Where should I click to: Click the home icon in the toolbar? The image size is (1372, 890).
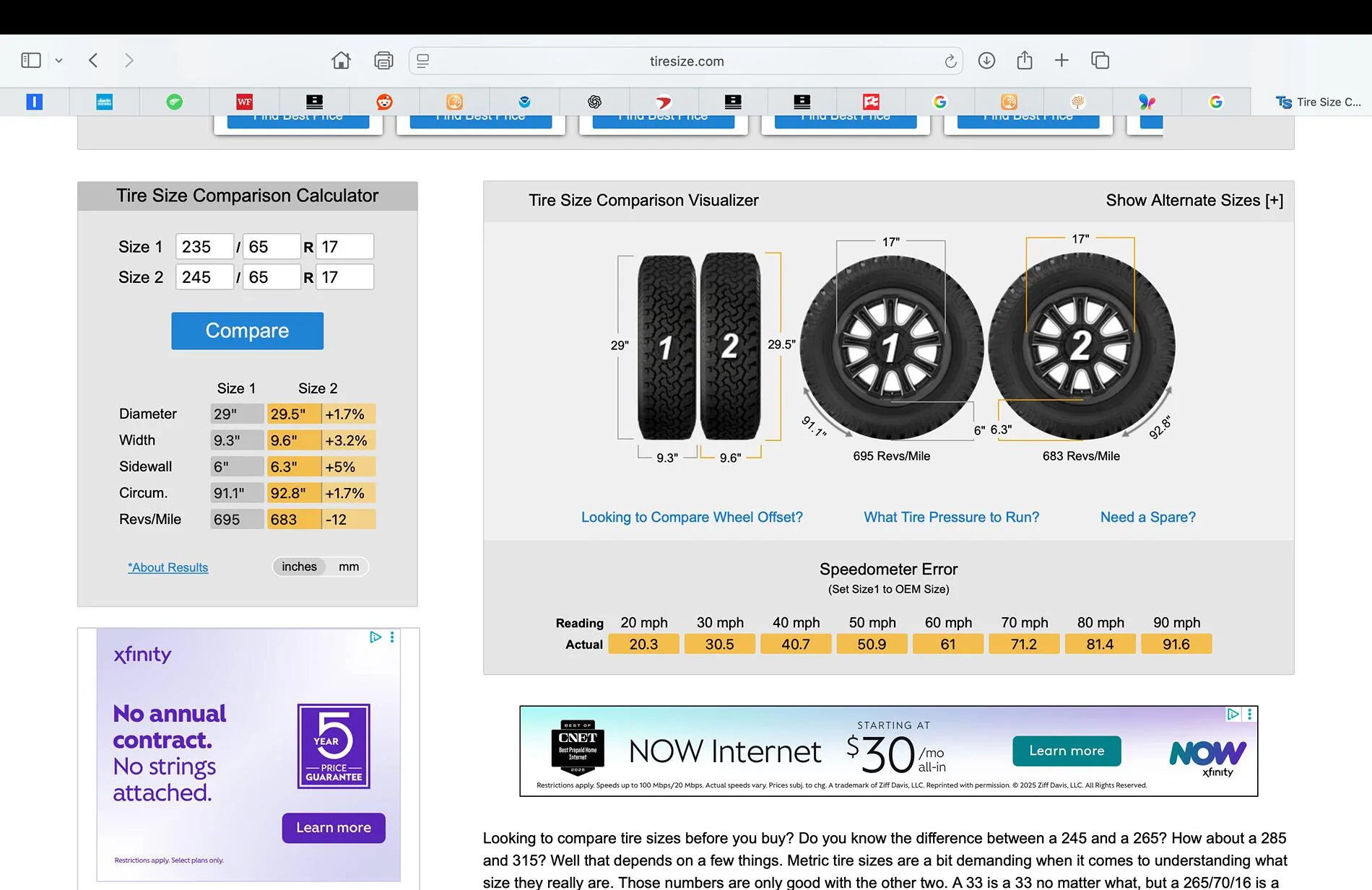[341, 61]
